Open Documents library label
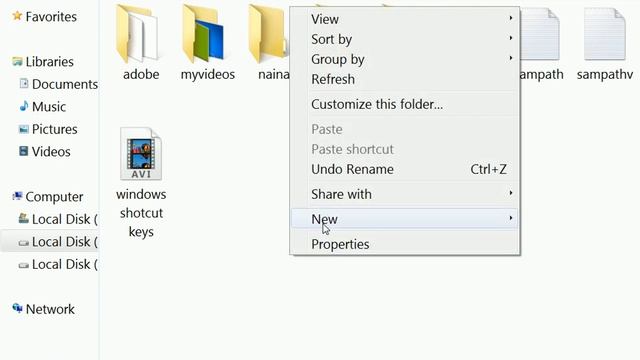 coord(64,84)
